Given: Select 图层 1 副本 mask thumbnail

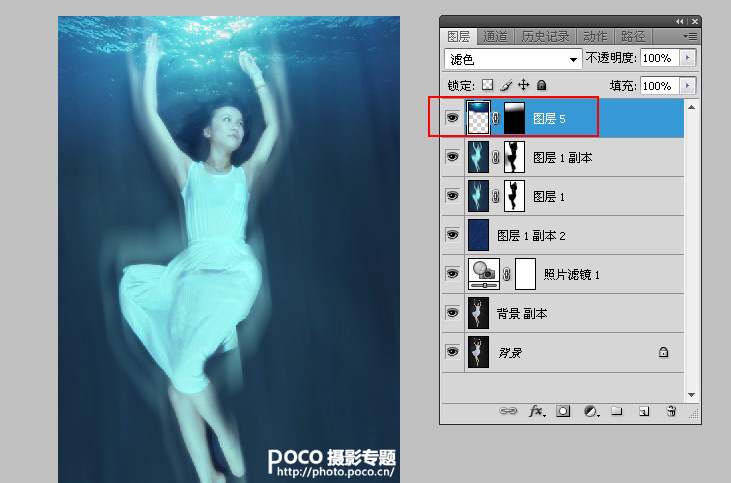Looking at the screenshot, I should [514, 158].
